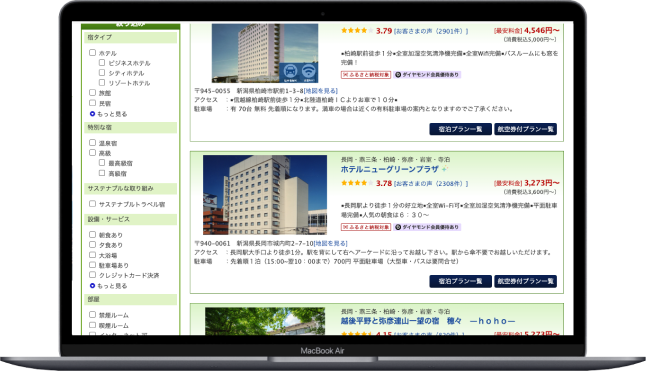Check the 駐車場あり filter box
This screenshot has height=371, width=646.
tap(92, 265)
